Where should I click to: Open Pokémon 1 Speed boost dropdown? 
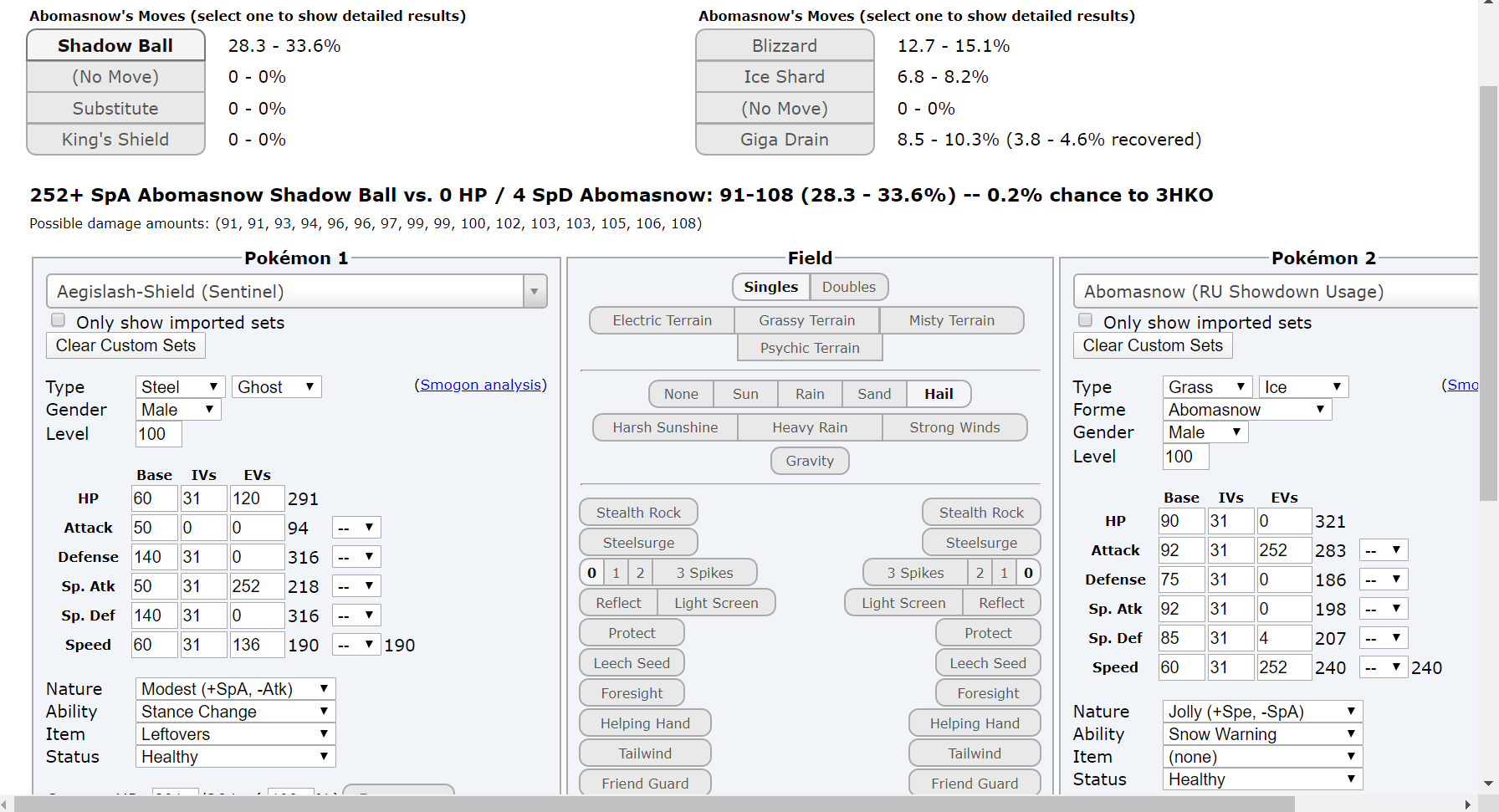pyautogui.click(x=356, y=645)
